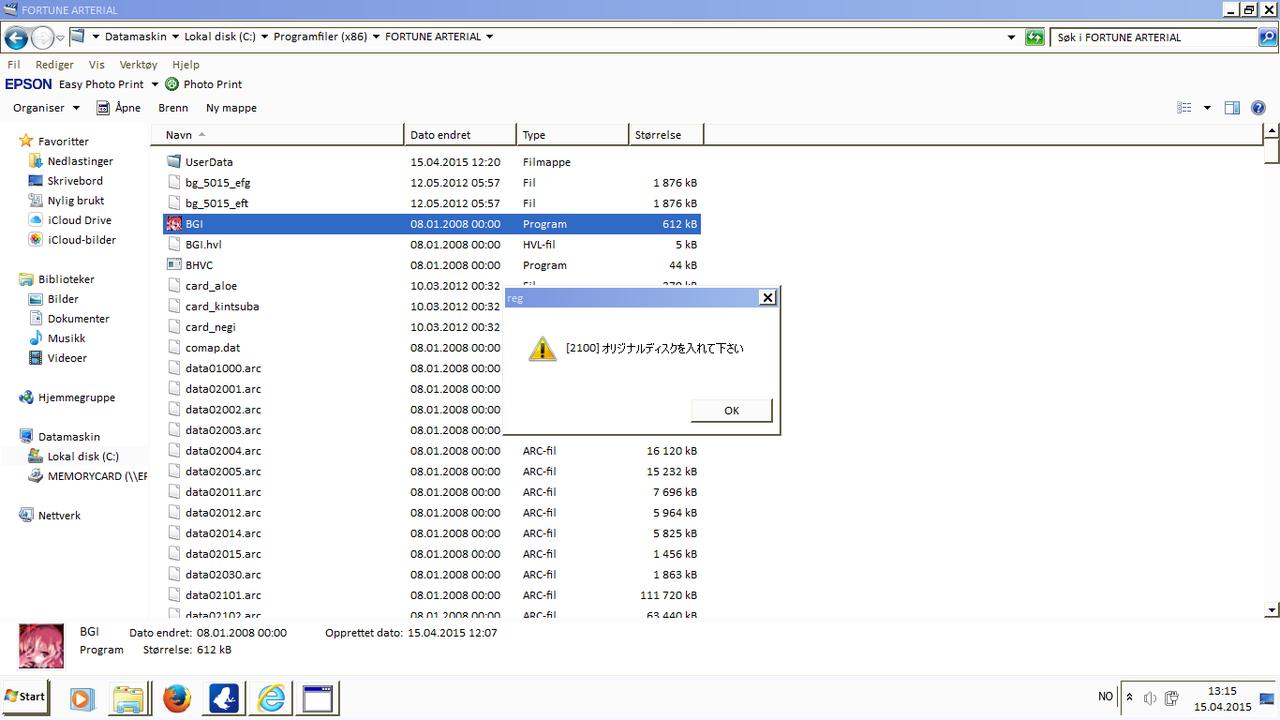Close the reg dialog with X
This screenshot has height=720, width=1280.
[767, 298]
